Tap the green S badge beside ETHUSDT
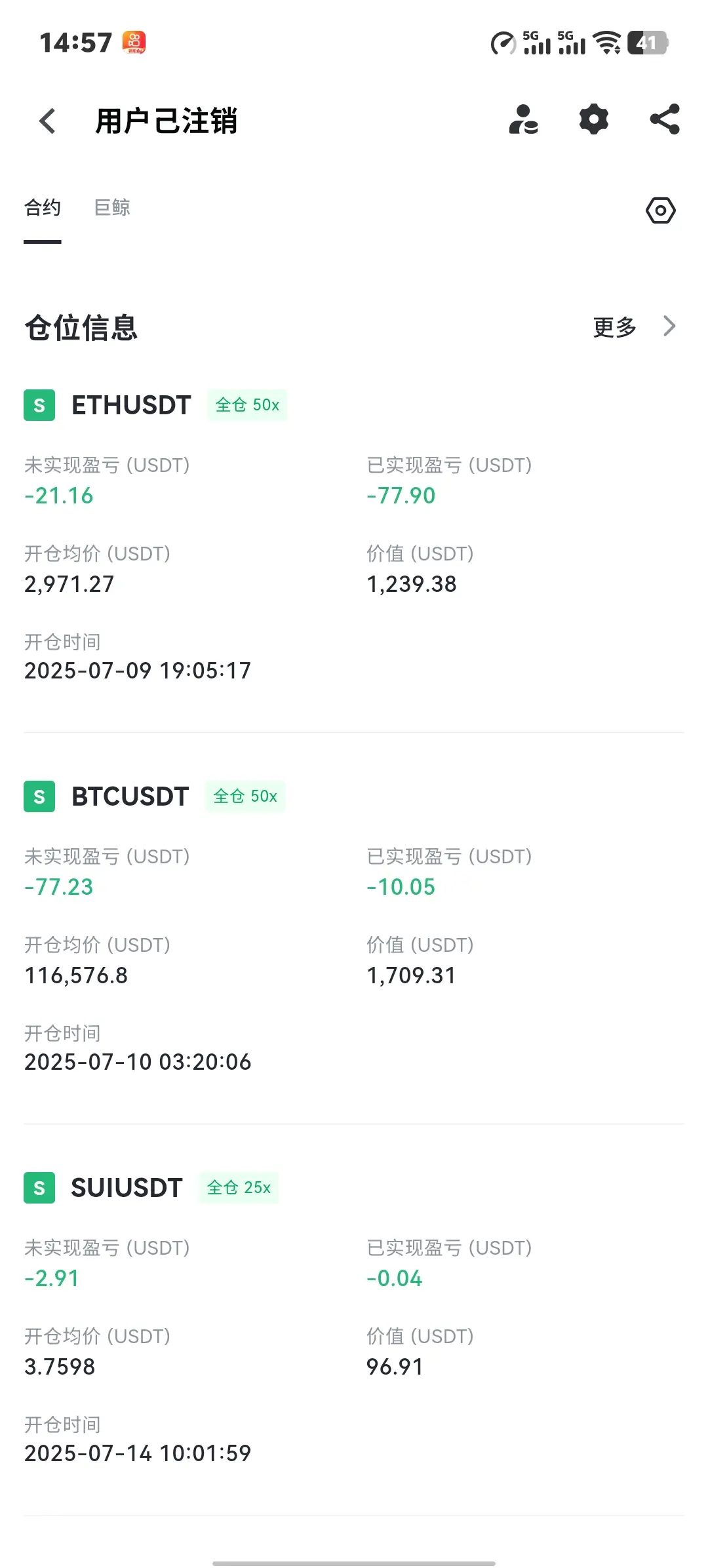Image resolution: width=708 pixels, height=1568 pixels. pos(39,405)
